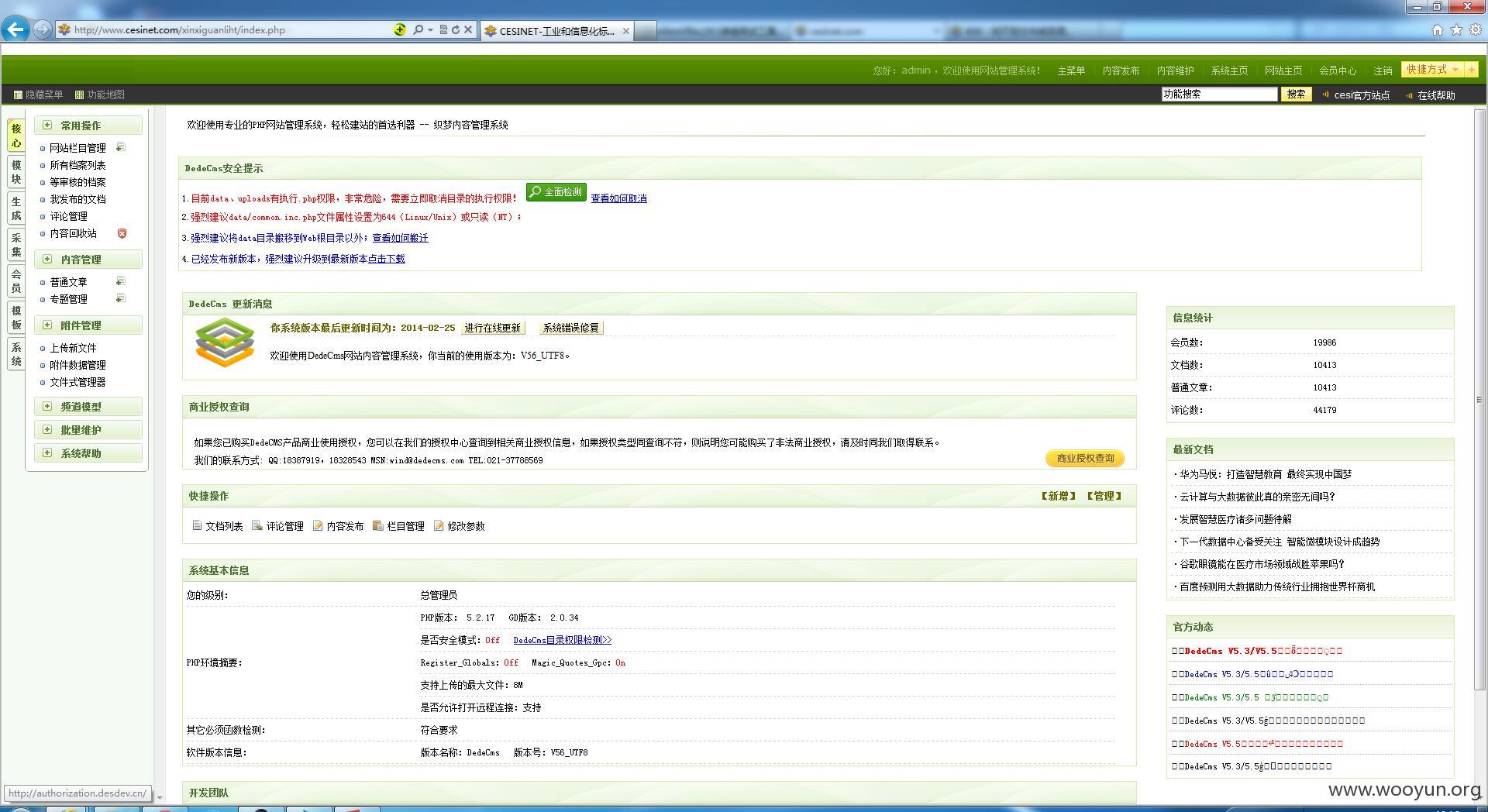Click the red shield icon beside 内容回收站
The width and height of the screenshot is (1488, 812).
click(122, 233)
